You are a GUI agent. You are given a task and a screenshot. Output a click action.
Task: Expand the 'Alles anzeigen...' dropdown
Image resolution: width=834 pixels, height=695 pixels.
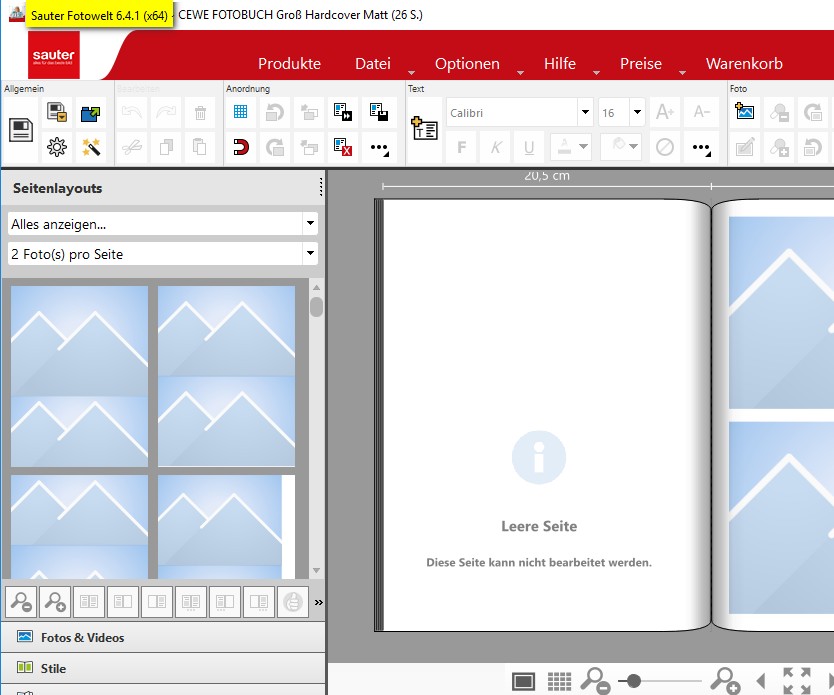click(310, 224)
